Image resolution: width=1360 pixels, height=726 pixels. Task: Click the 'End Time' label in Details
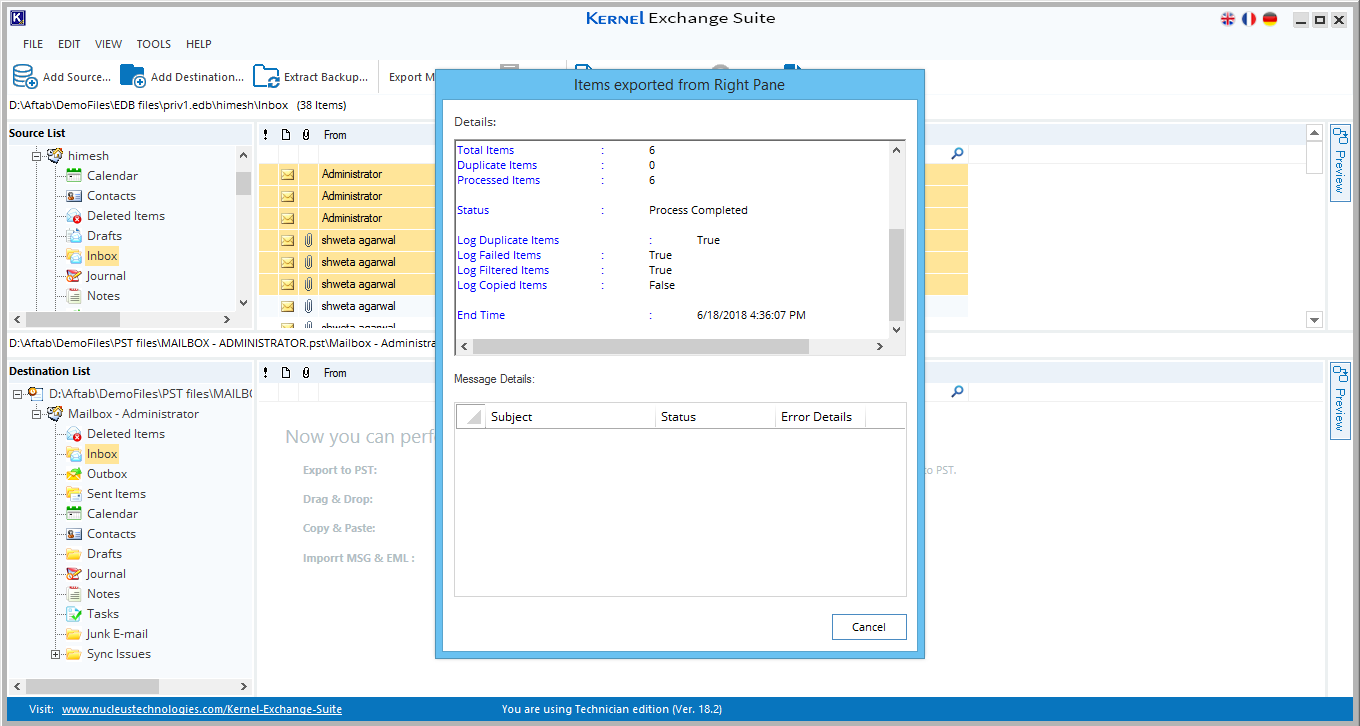pyautogui.click(x=481, y=315)
